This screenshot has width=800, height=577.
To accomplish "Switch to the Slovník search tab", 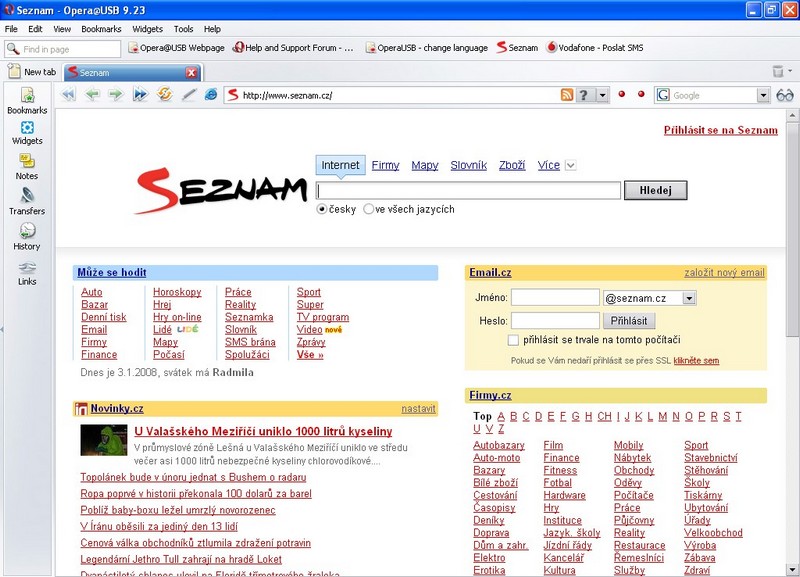I will (x=468, y=165).
